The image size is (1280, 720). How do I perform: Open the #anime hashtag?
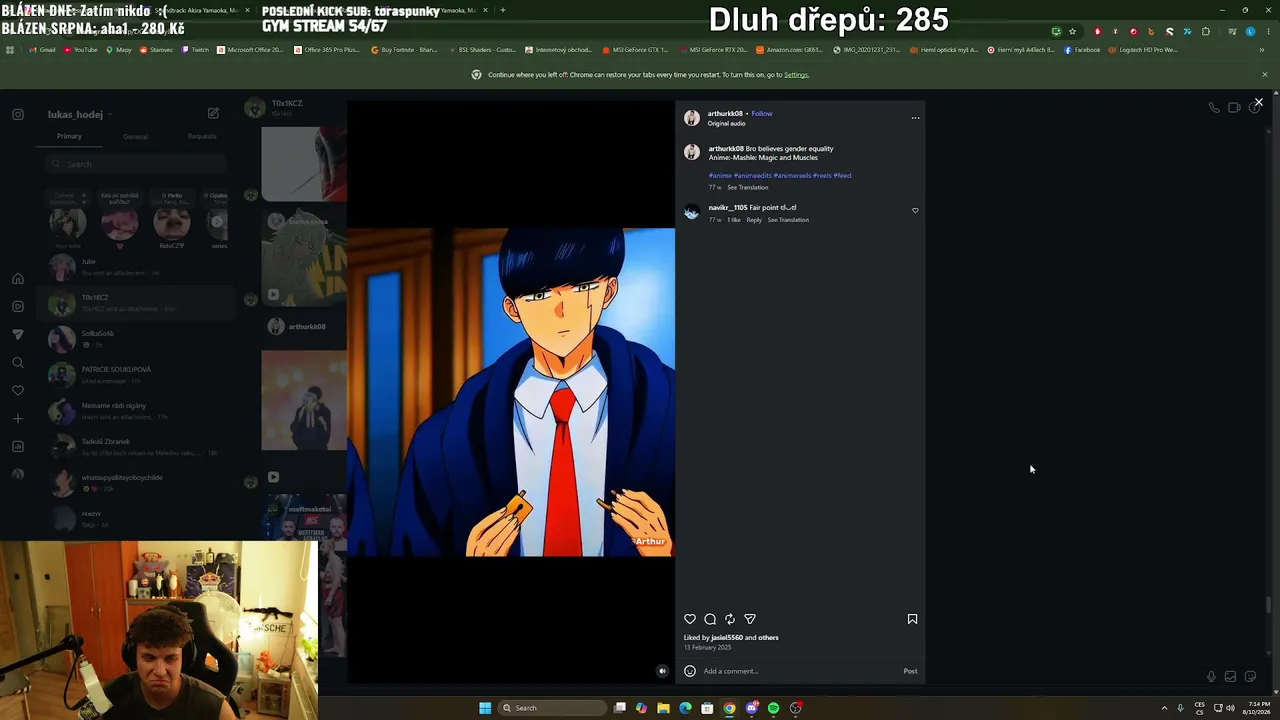click(x=720, y=176)
